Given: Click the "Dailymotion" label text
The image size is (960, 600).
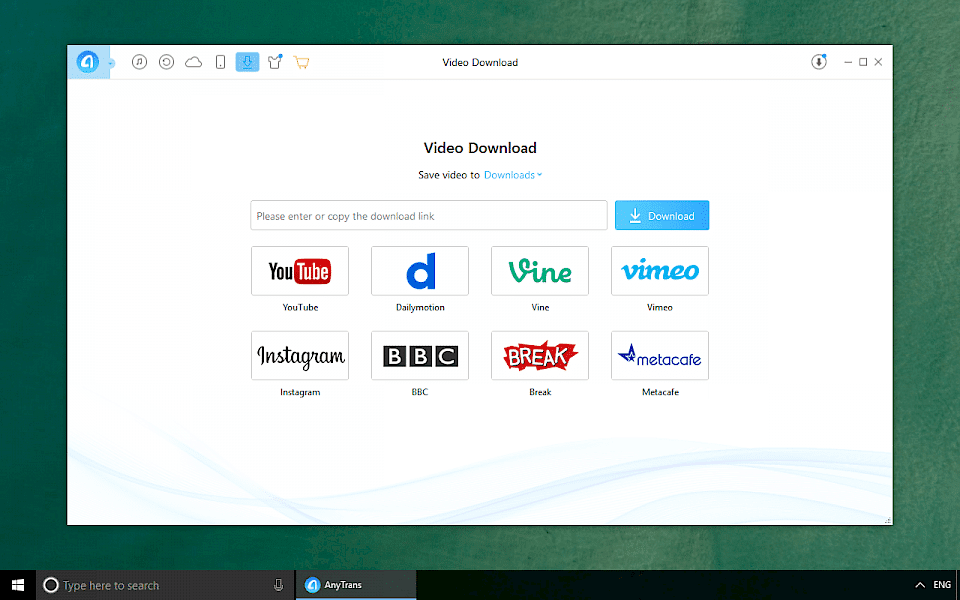Looking at the screenshot, I should coord(420,307).
